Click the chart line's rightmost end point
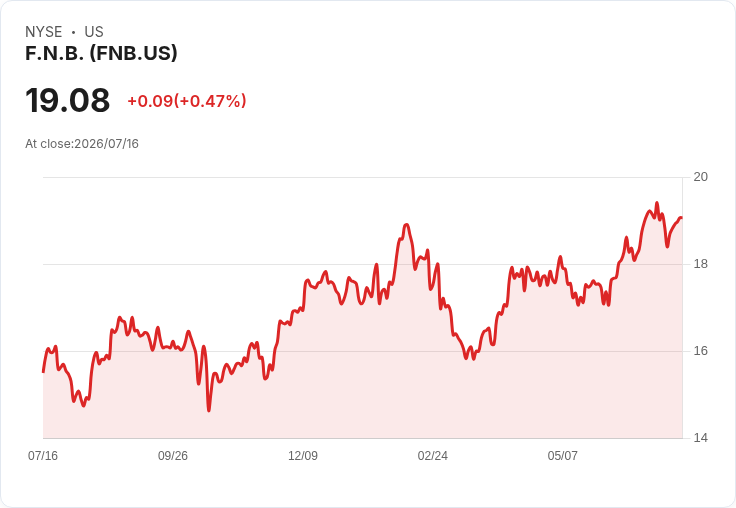Viewport: 736px width, 508px height. (681, 218)
